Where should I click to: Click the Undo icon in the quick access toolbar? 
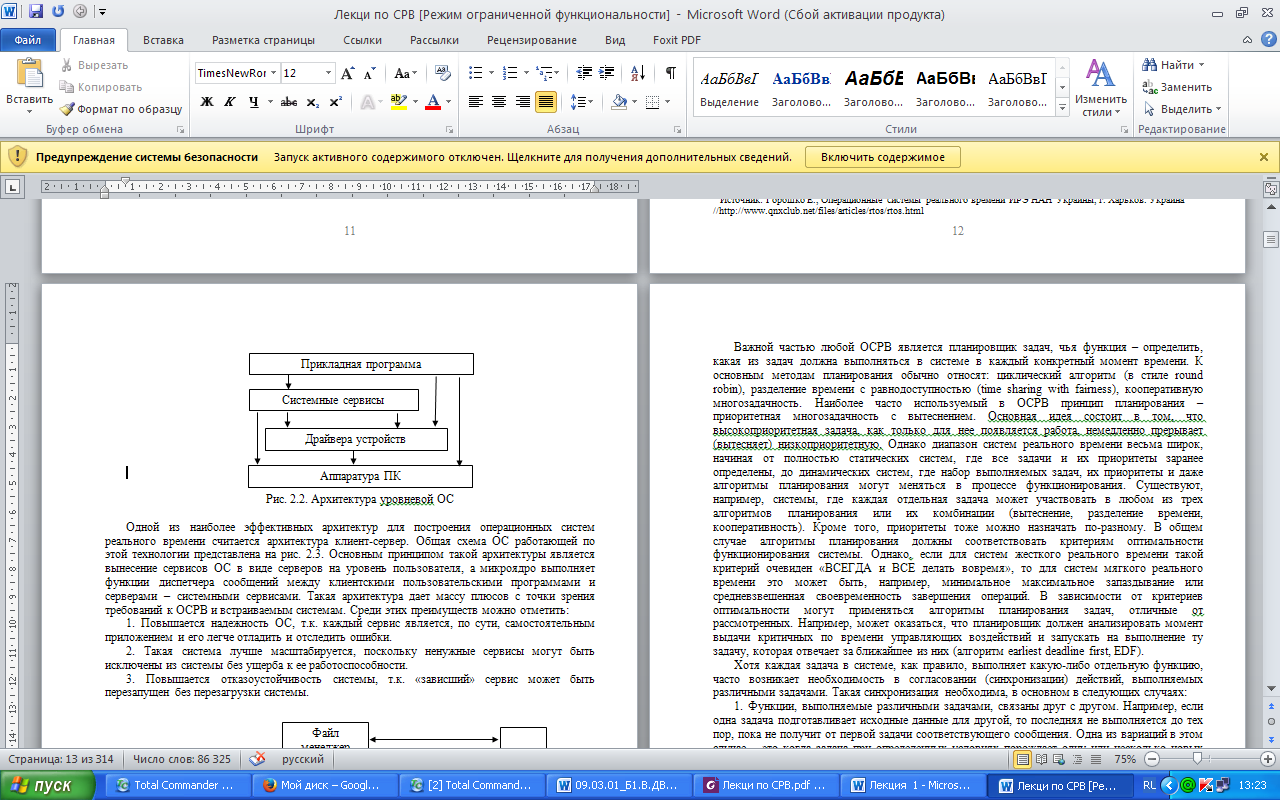coord(57,12)
